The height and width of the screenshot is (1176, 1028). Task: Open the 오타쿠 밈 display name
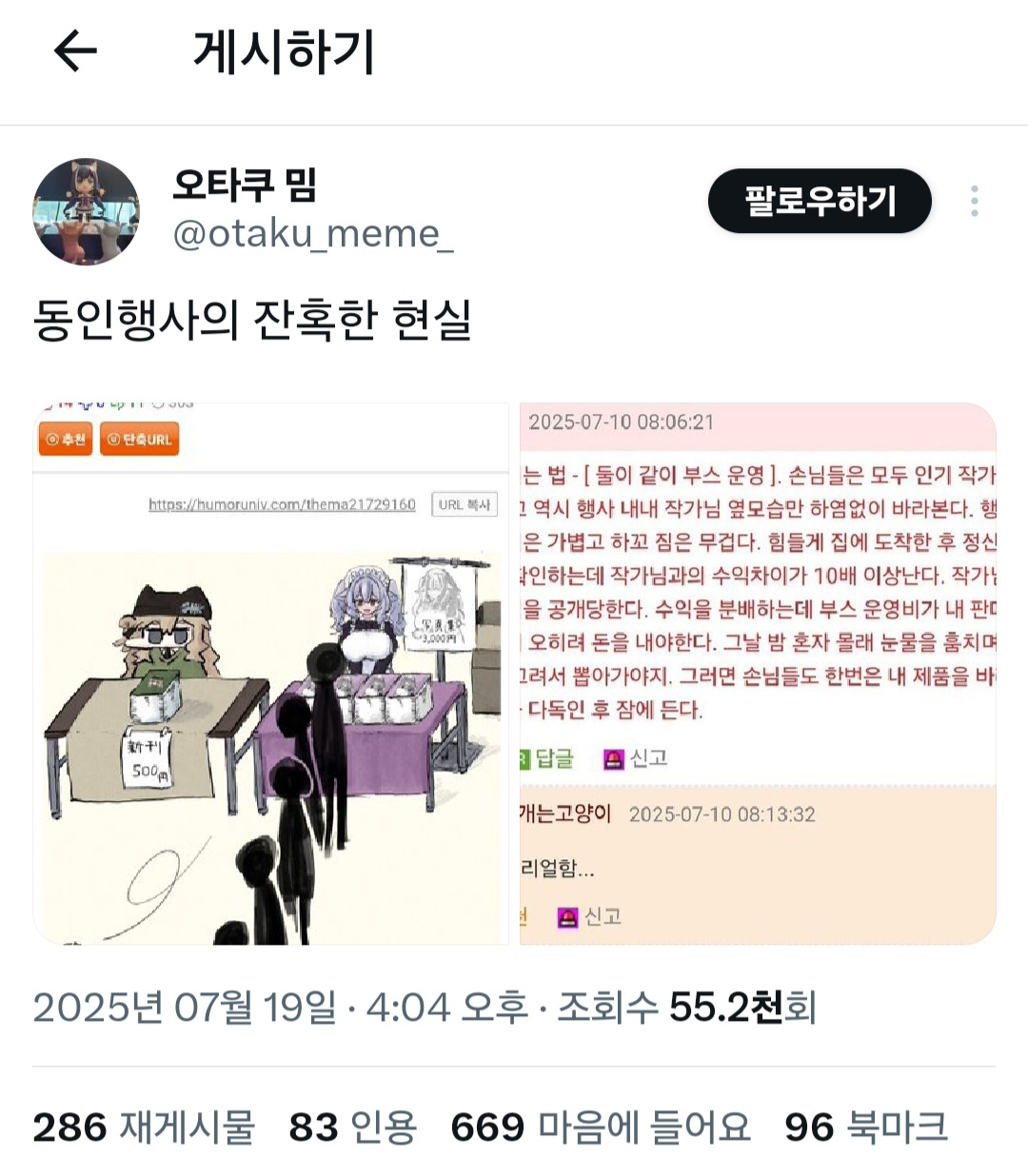pyautogui.click(x=245, y=185)
